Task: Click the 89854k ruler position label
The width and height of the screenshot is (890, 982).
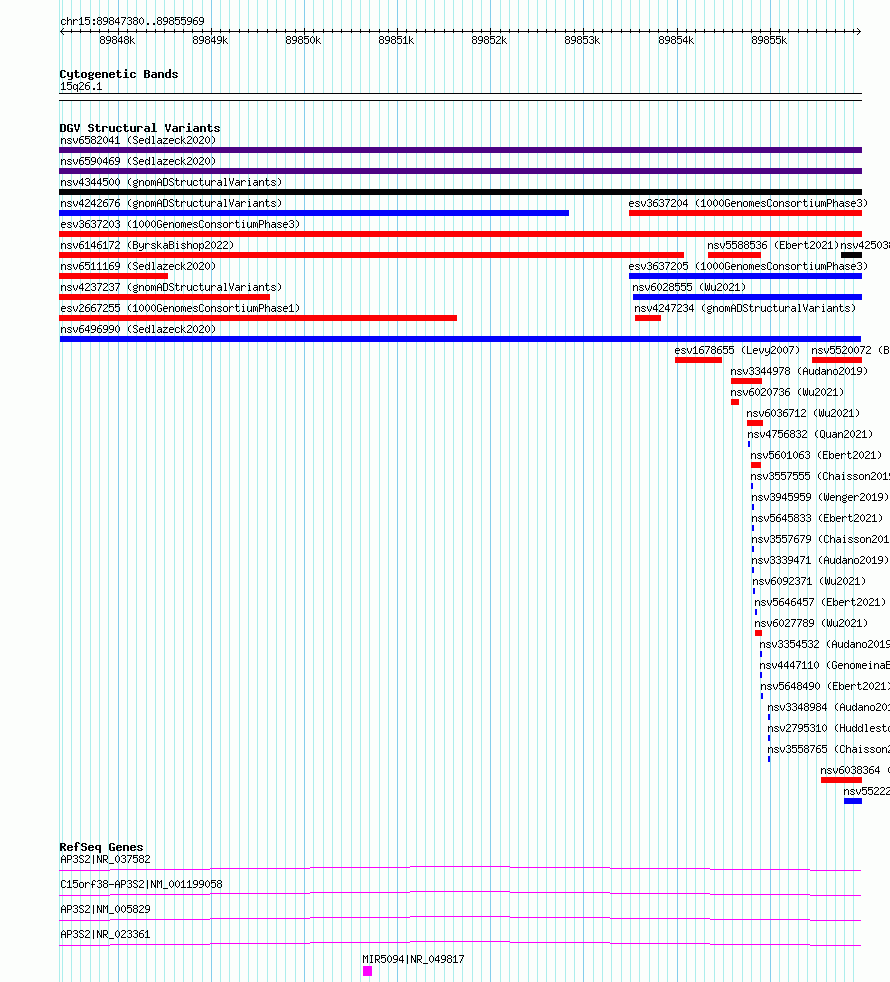Action: pos(676,41)
